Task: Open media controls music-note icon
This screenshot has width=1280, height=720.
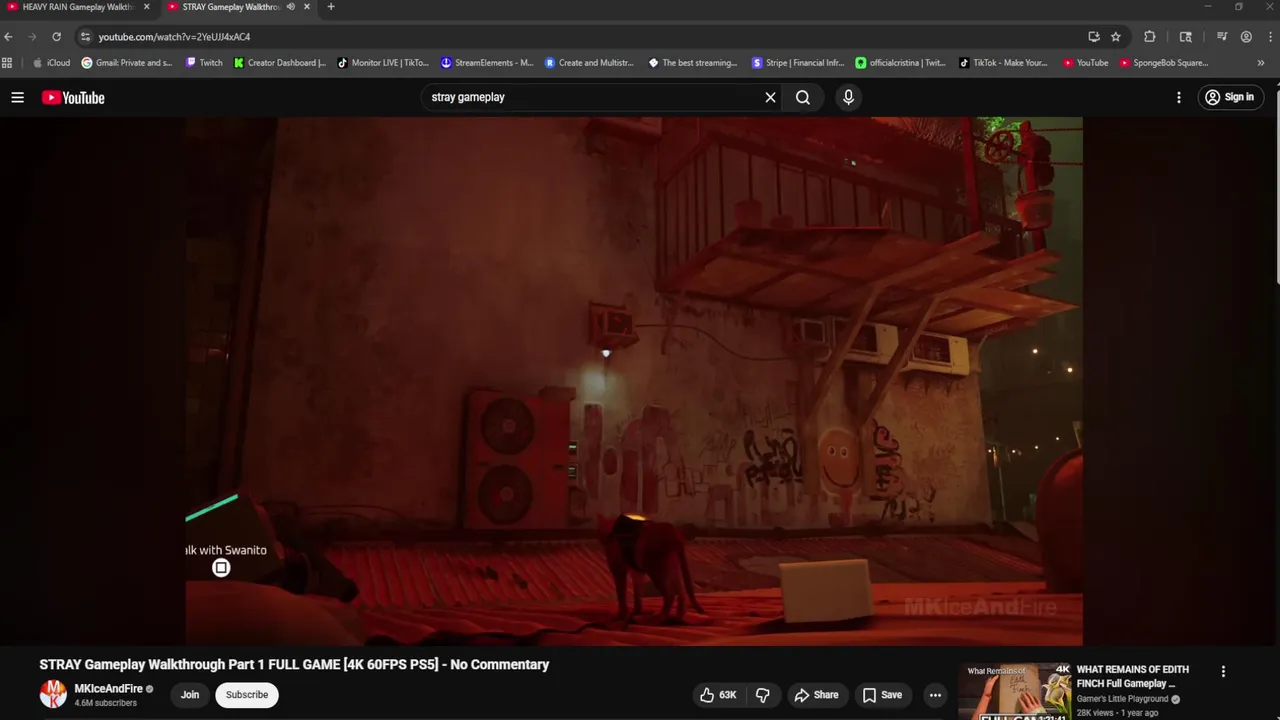Action: [x=1222, y=37]
